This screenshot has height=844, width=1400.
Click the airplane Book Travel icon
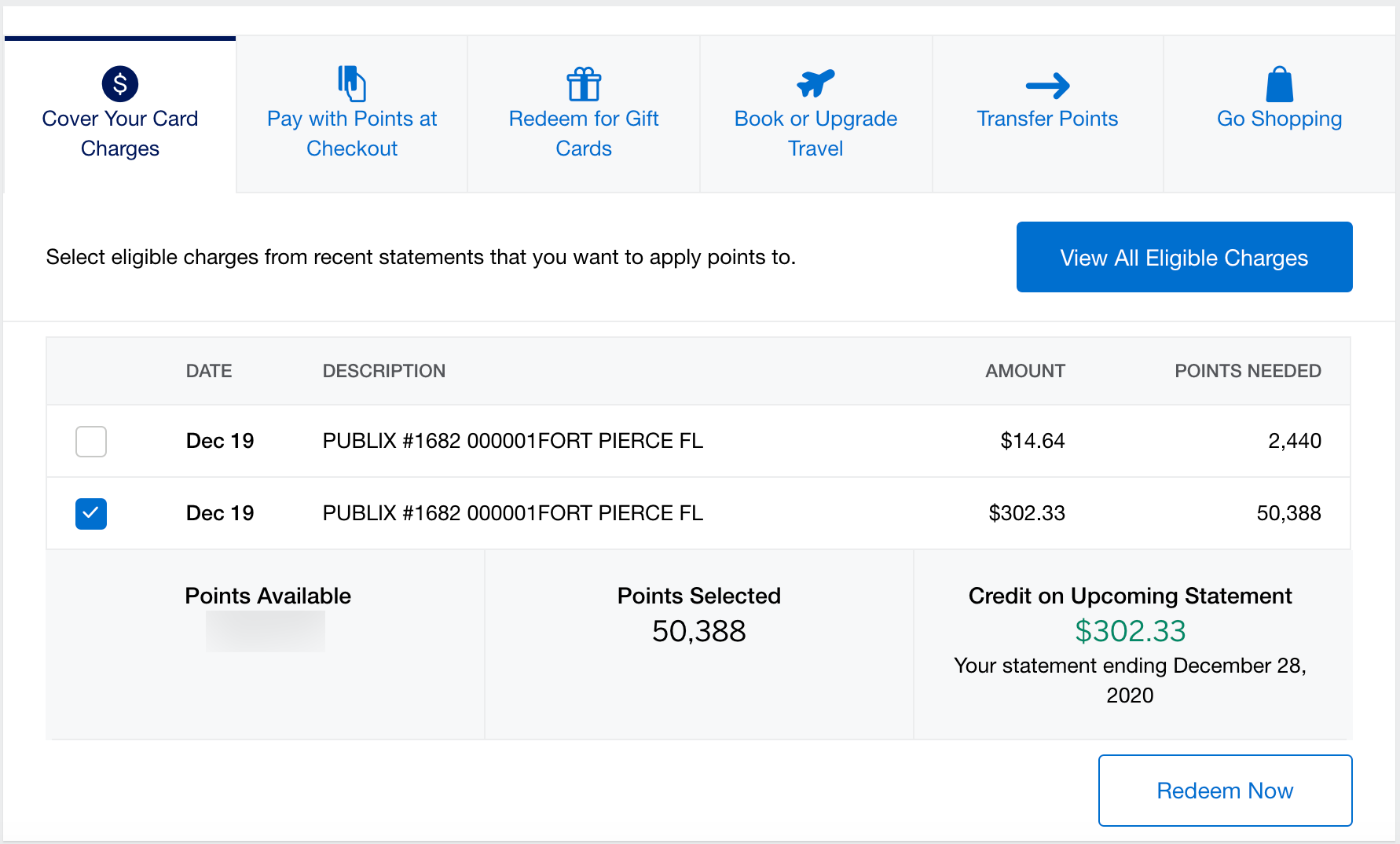pos(815,82)
